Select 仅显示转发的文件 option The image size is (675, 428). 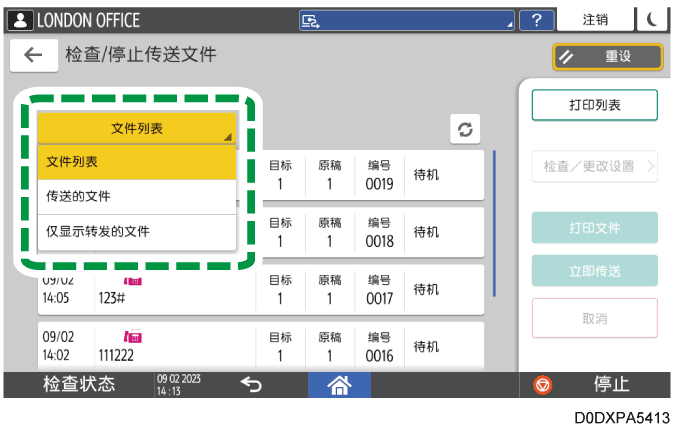[137, 232]
